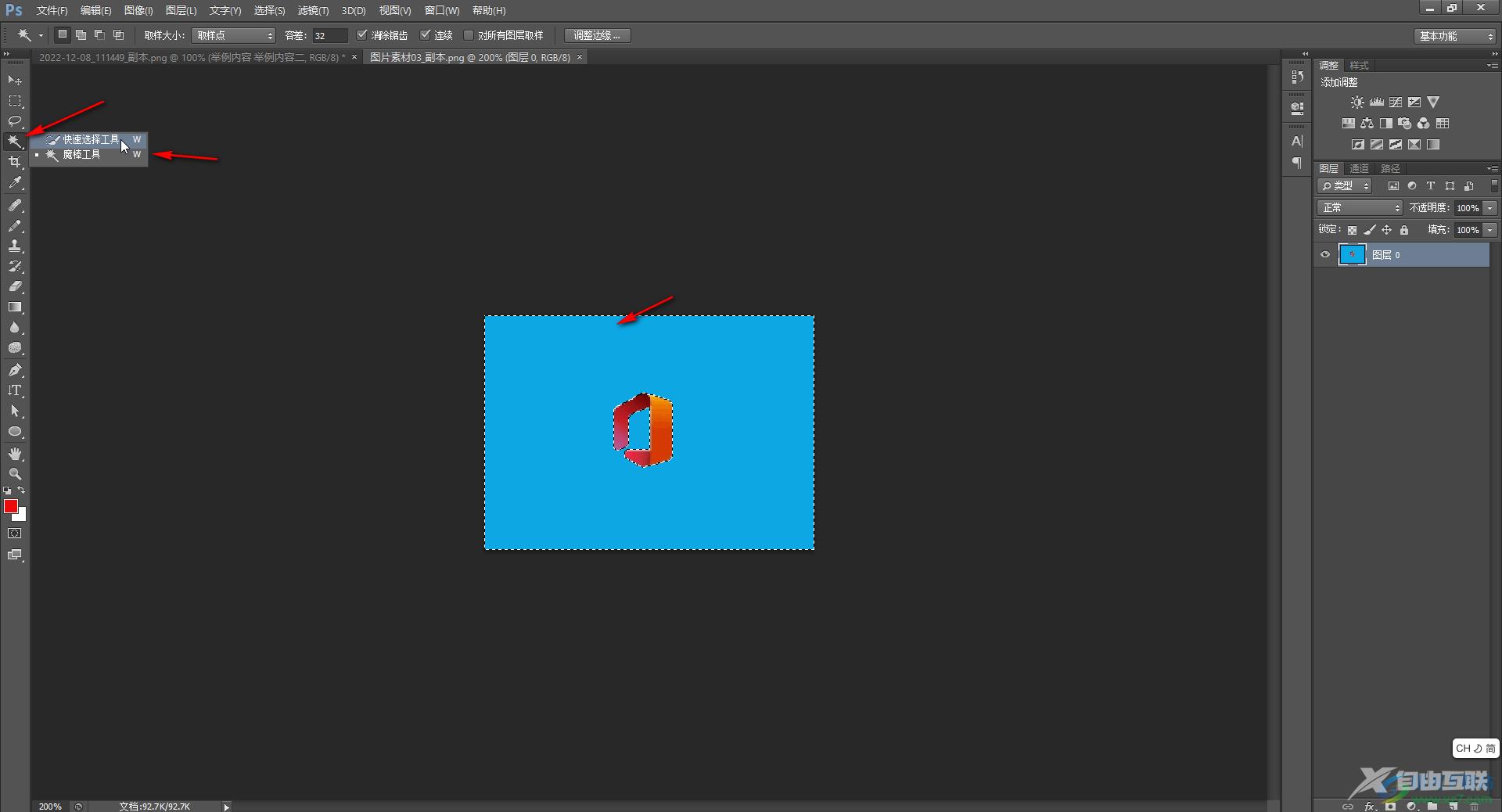Enable 对所有图层取样 checkbox

point(469,35)
